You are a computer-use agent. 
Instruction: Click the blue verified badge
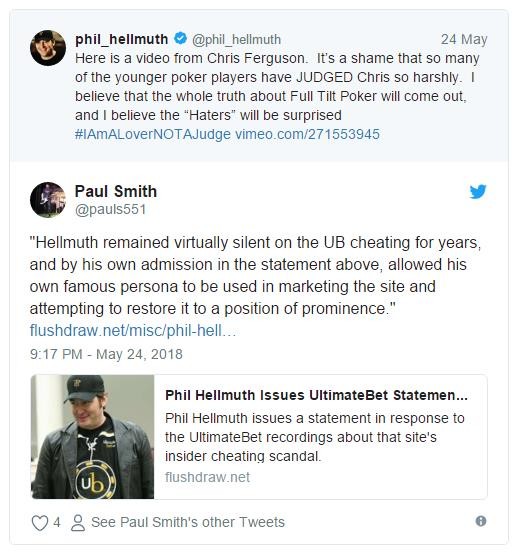click(x=180, y=38)
